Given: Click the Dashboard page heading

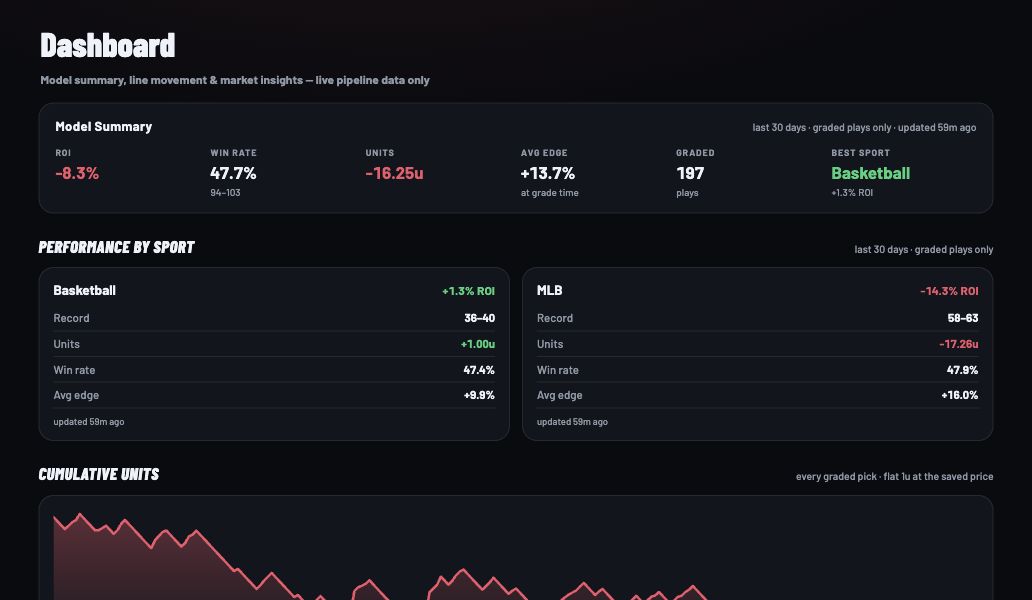Looking at the screenshot, I should click(x=107, y=46).
